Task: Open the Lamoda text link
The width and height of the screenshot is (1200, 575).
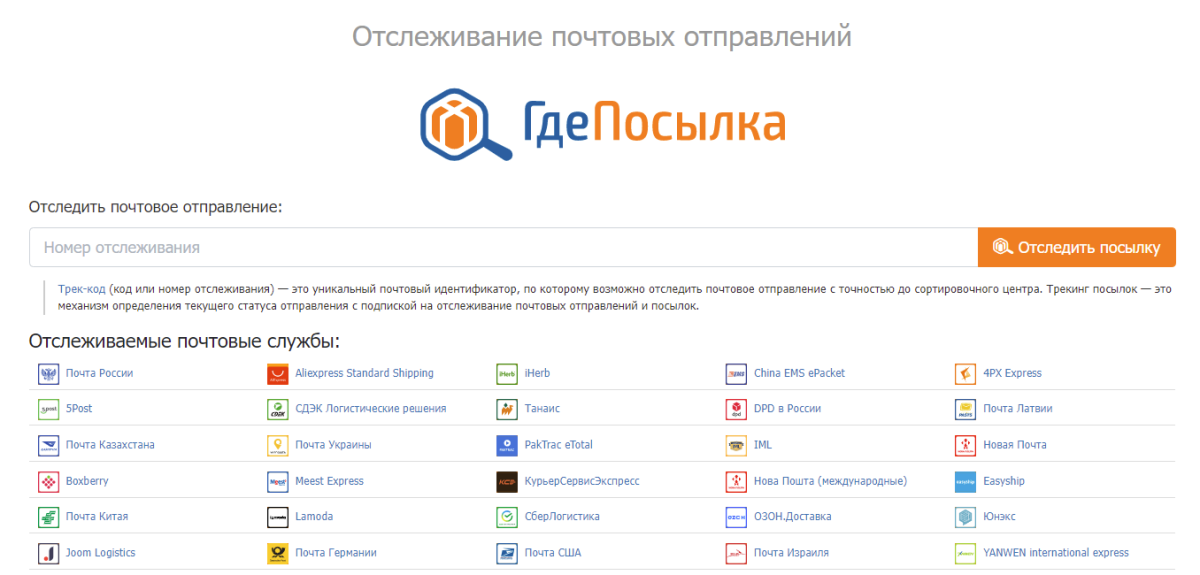Action: point(314,516)
